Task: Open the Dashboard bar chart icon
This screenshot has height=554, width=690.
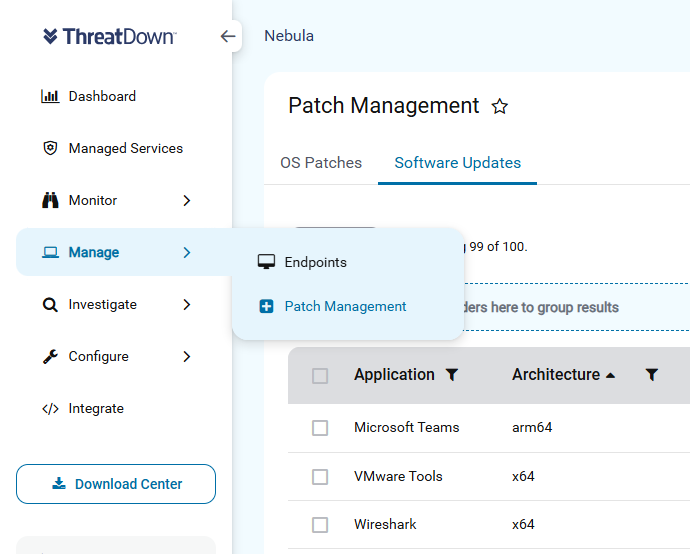Action: 50,96
